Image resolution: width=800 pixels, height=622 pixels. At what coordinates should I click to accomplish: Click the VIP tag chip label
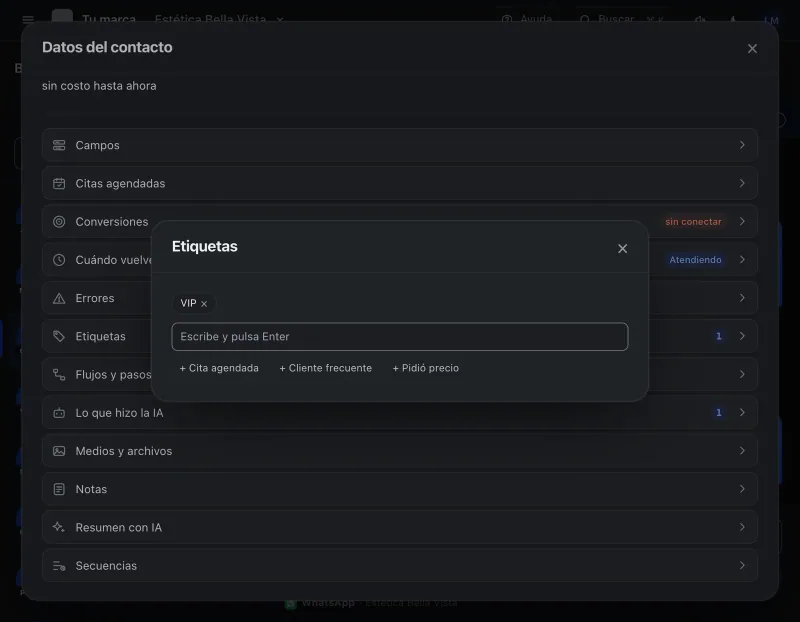point(188,303)
